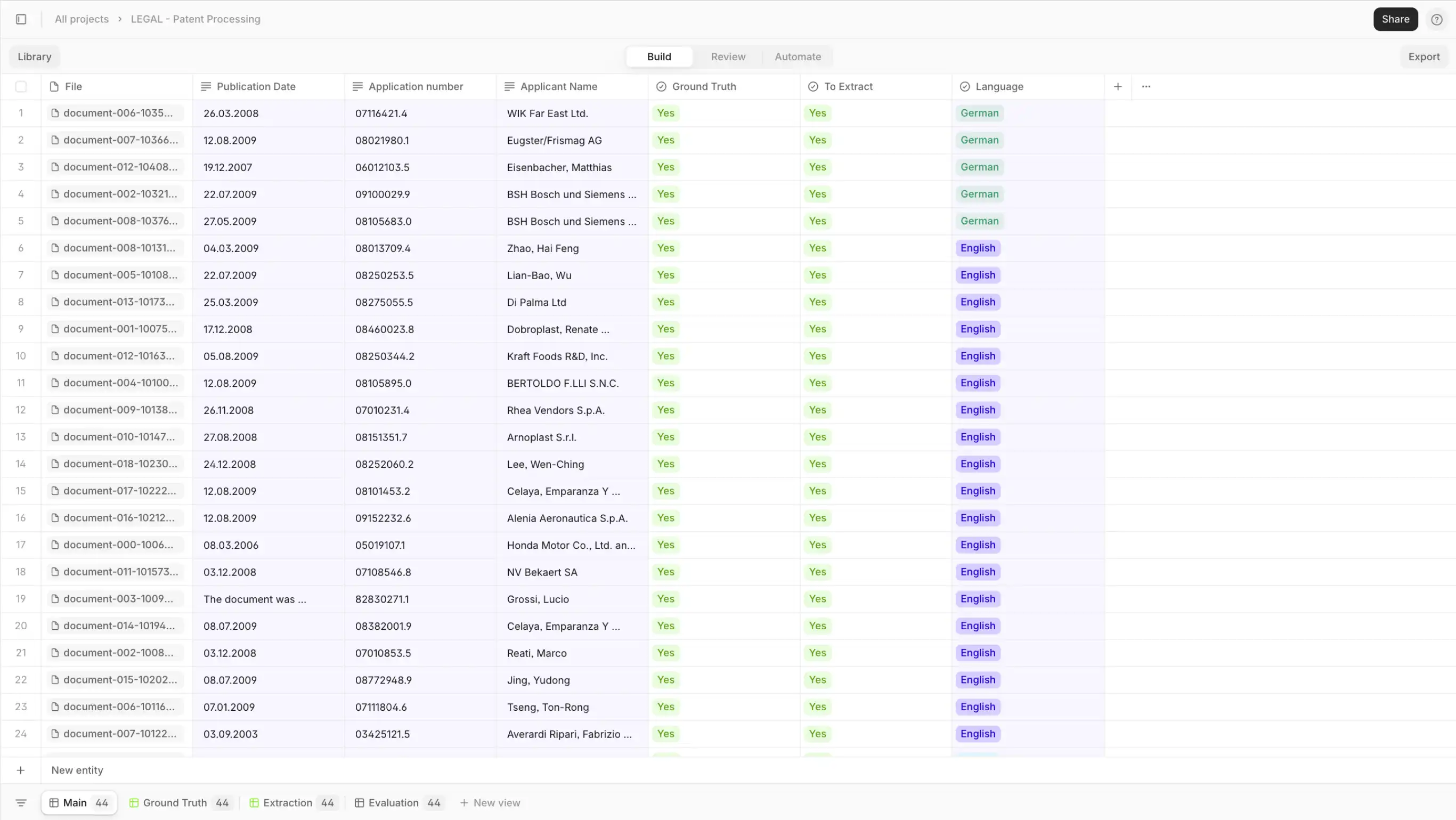Open the Ground Truth column icon menu
The image size is (1456, 820).
(x=660, y=87)
